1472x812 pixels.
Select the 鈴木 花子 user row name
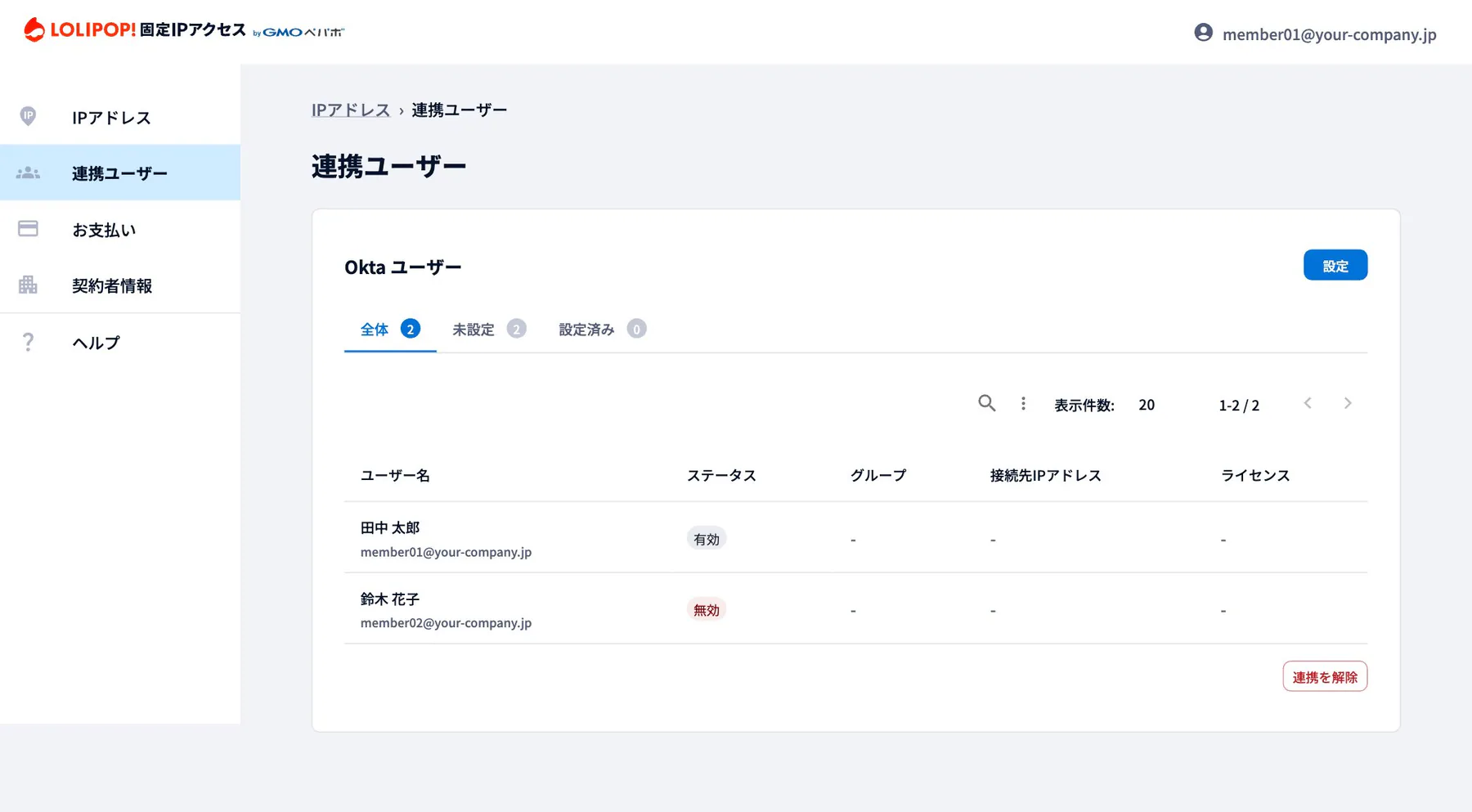(390, 599)
